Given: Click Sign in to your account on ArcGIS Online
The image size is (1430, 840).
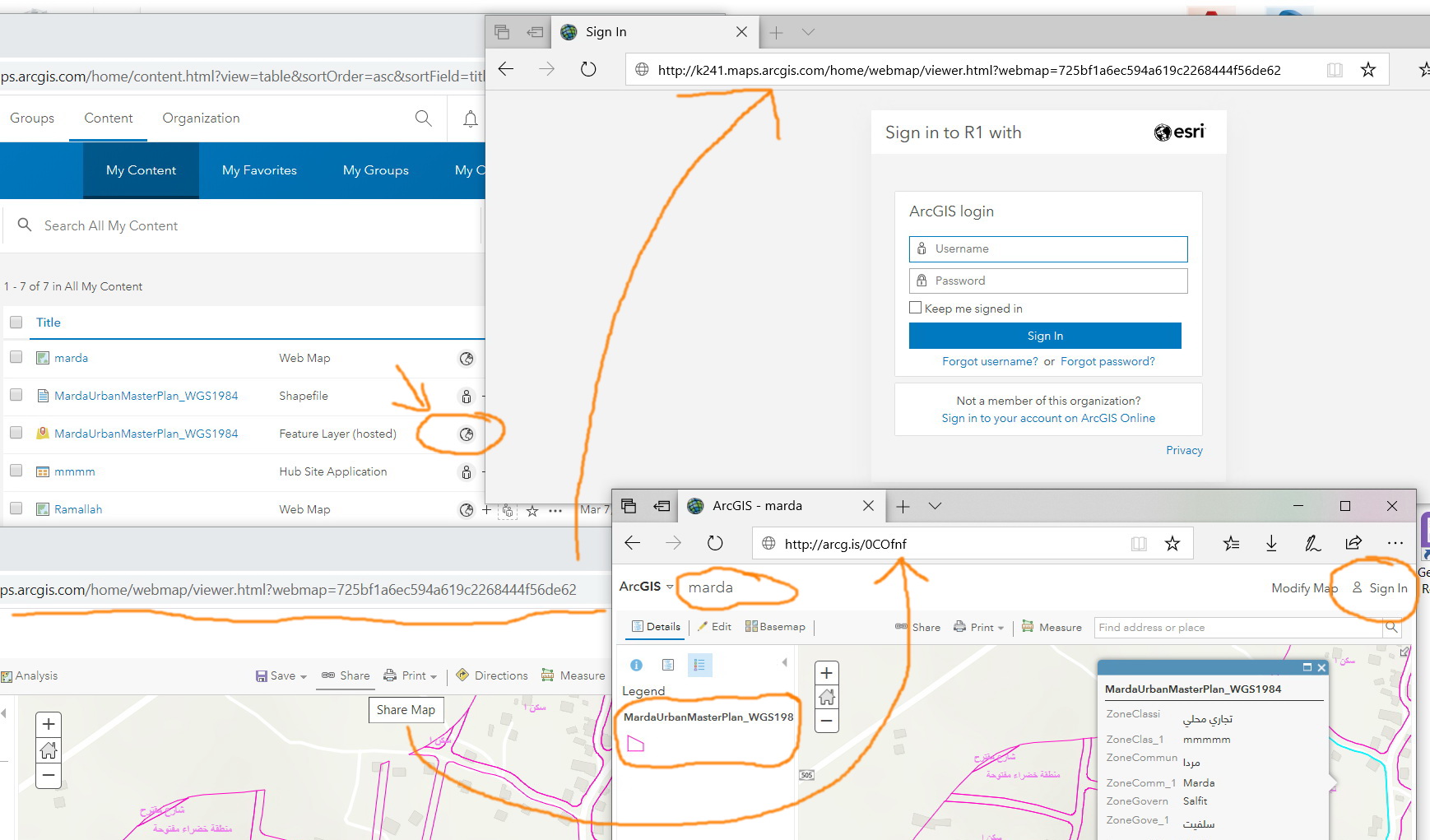Looking at the screenshot, I should tap(1048, 418).
